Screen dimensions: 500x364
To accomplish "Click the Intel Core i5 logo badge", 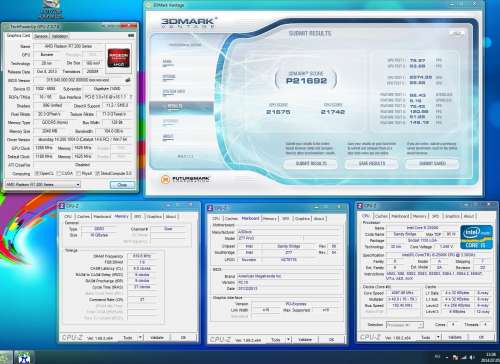I will [476, 237].
